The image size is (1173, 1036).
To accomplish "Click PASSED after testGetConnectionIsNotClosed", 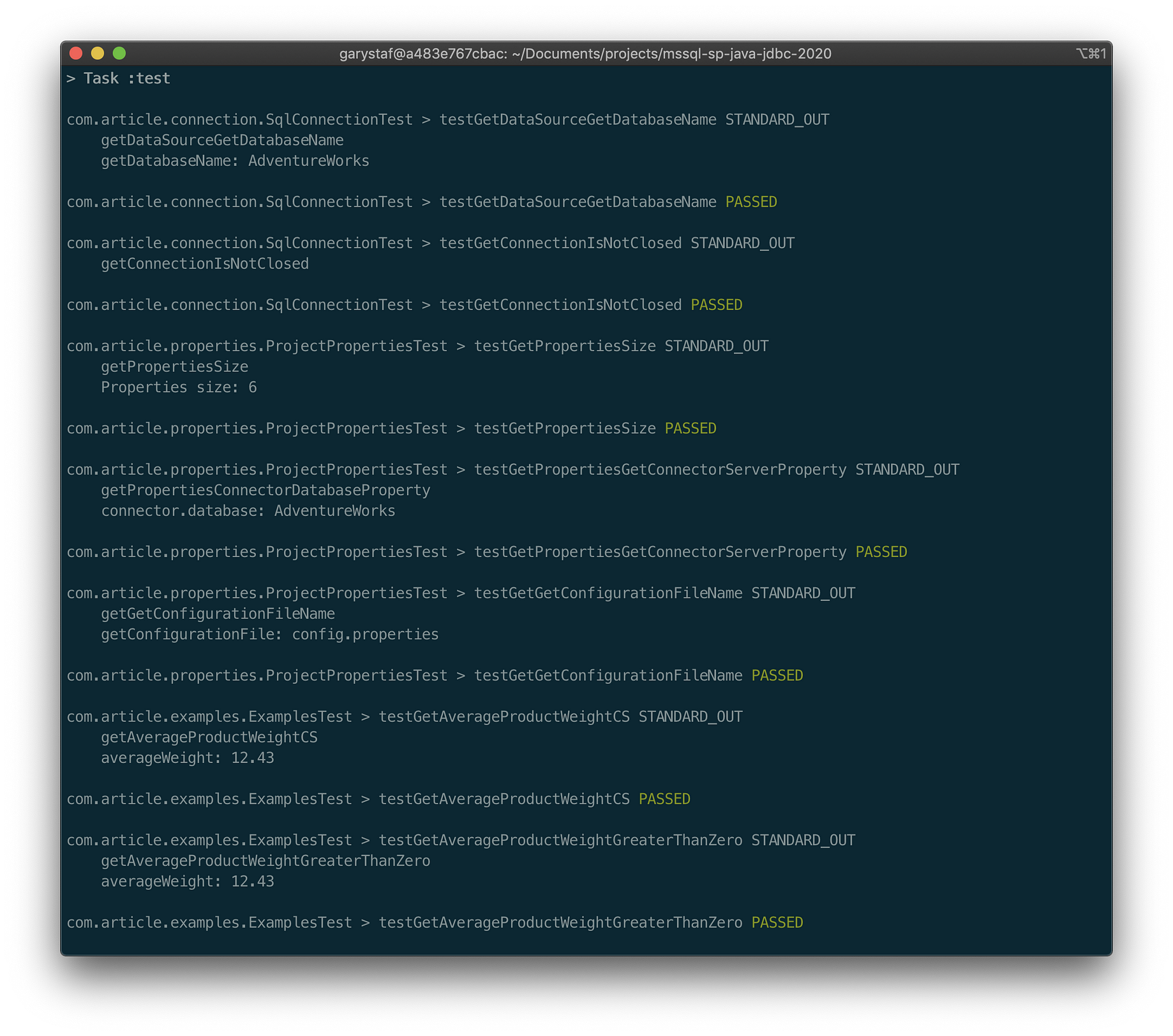I will pyautogui.click(x=717, y=305).
